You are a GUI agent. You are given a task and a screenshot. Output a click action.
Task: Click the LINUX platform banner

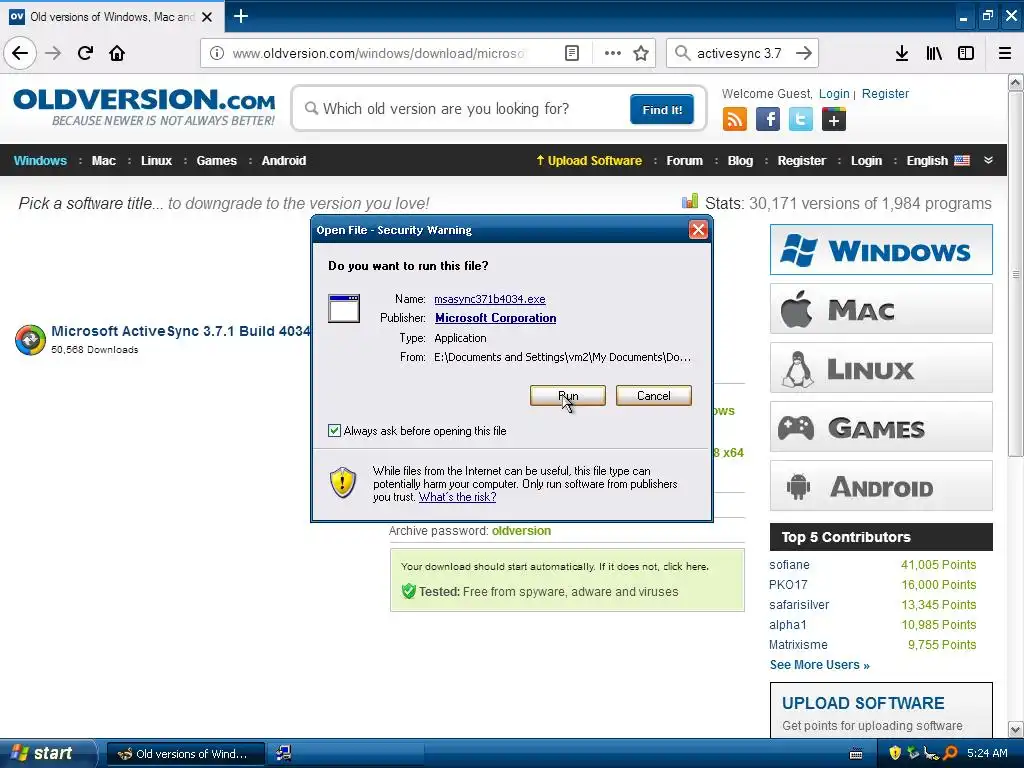[x=881, y=368]
